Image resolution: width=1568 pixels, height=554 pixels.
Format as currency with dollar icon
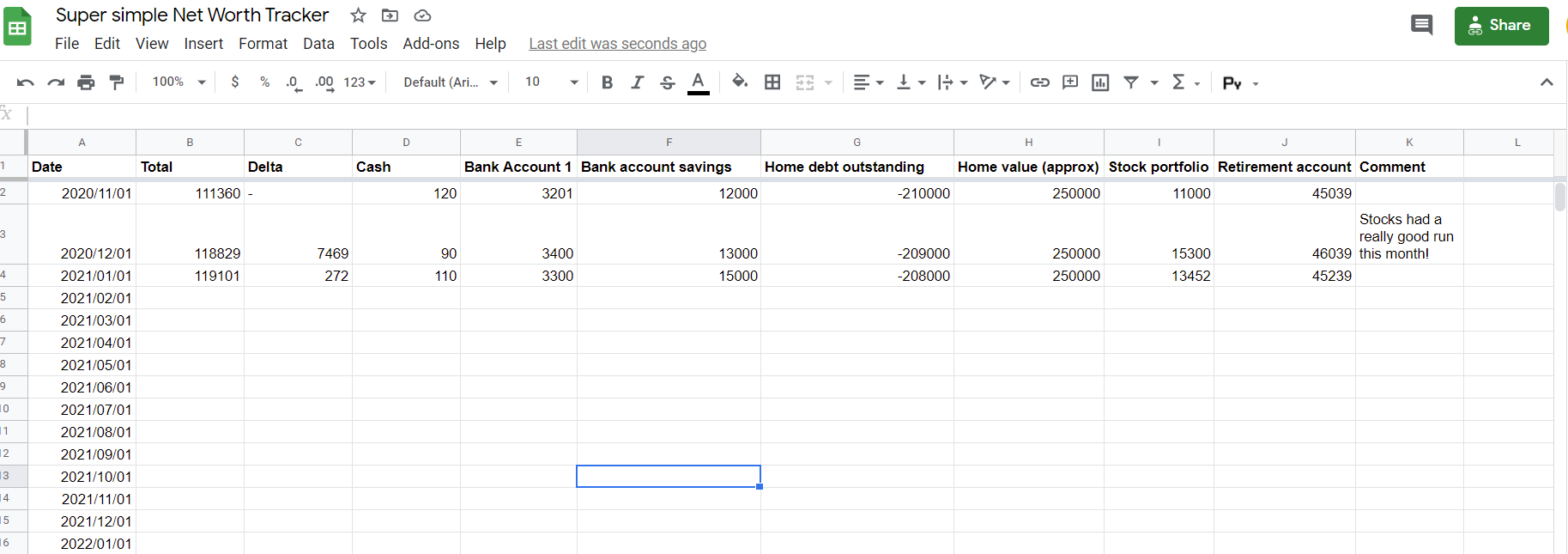pos(235,82)
